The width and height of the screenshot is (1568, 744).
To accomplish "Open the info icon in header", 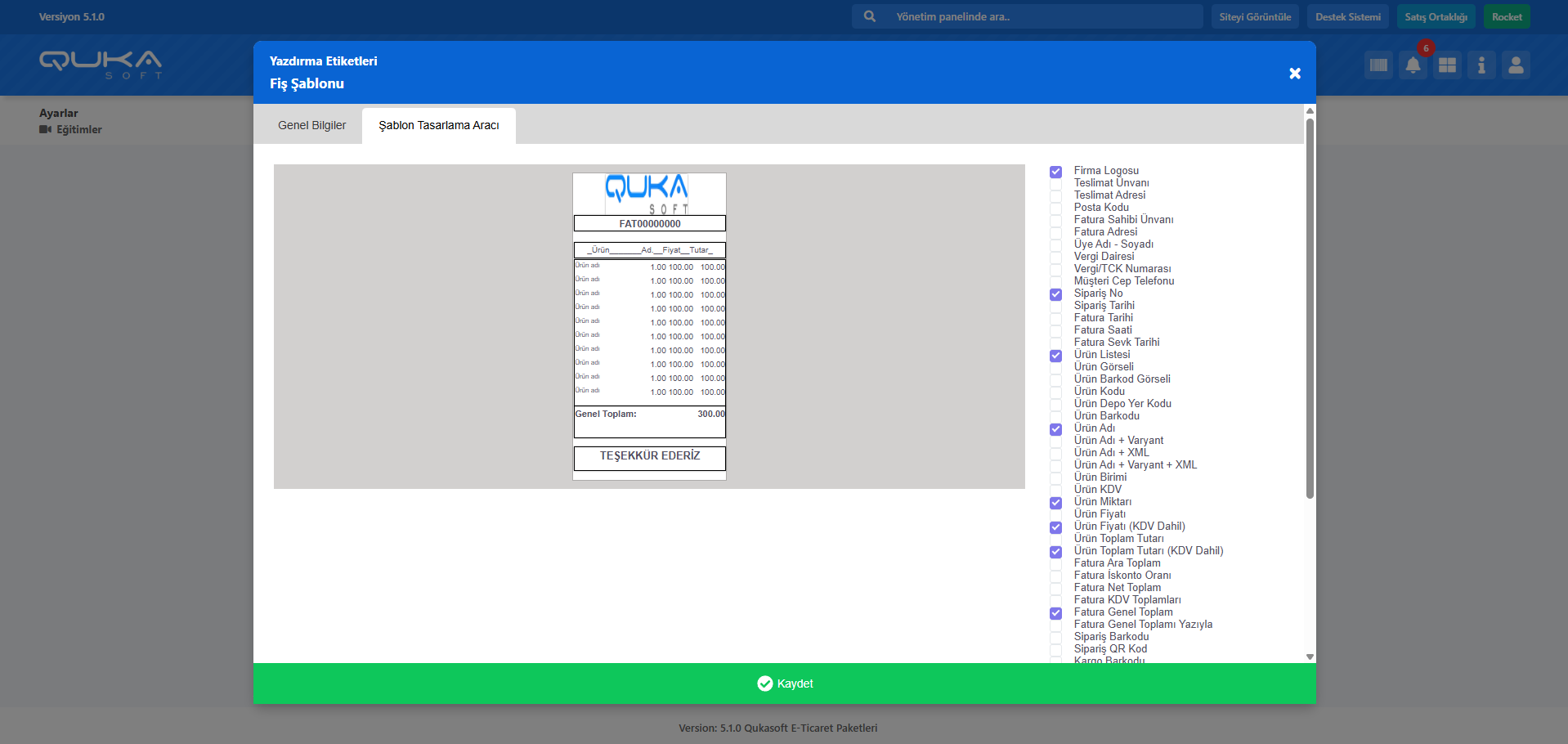I will pyautogui.click(x=1481, y=65).
